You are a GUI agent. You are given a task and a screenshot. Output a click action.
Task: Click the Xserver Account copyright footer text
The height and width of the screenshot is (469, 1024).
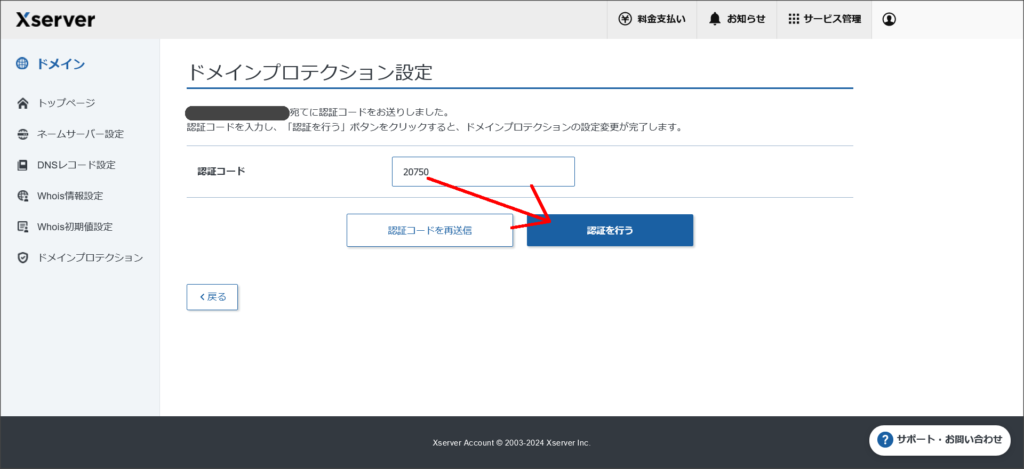point(511,443)
